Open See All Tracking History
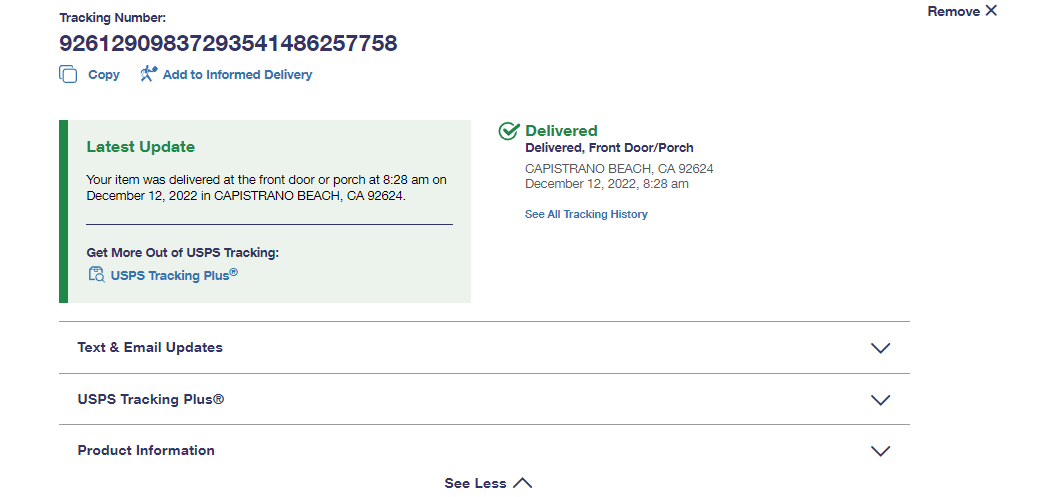Image resolution: width=1055 pixels, height=497 pixels. point(586,214)
